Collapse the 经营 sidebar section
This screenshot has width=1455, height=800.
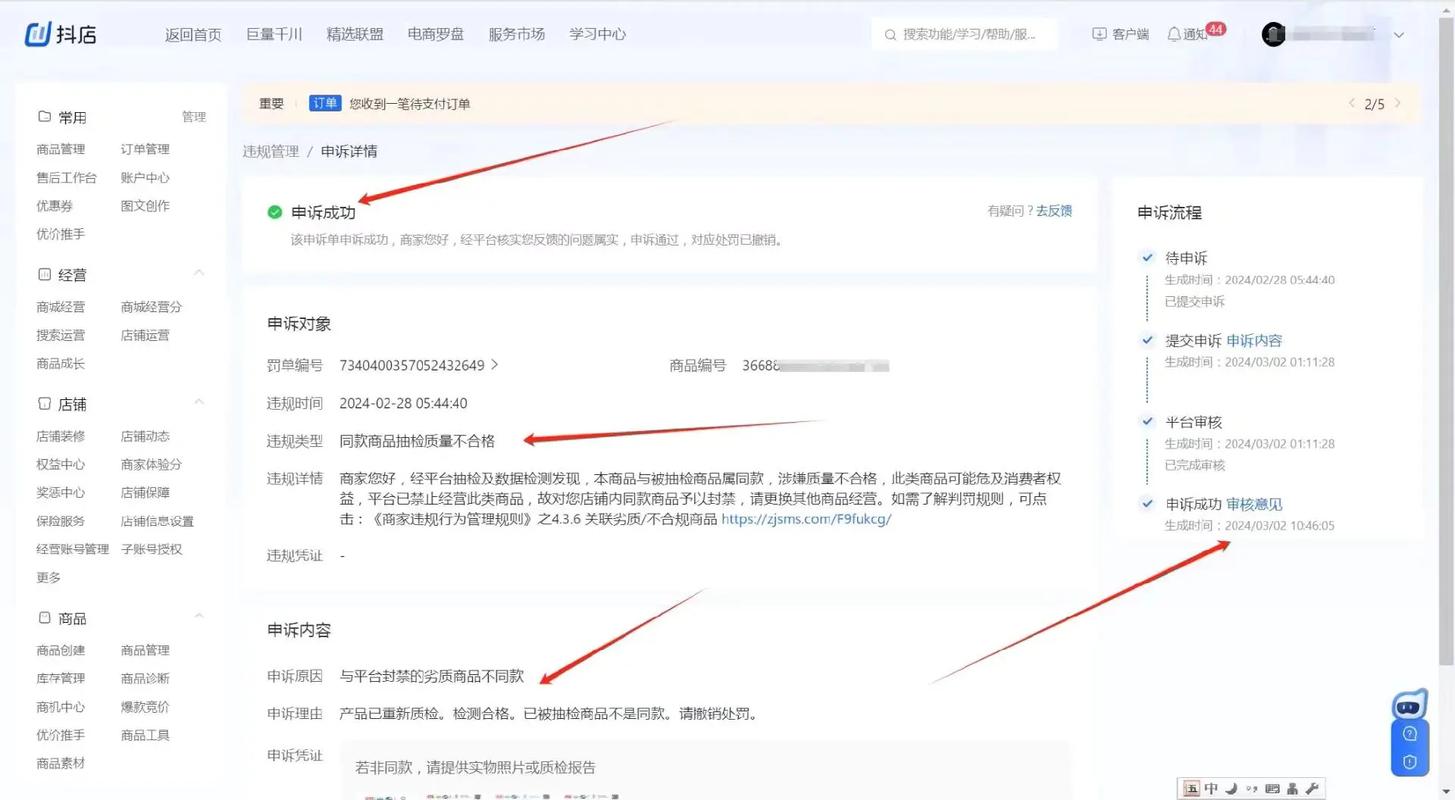199,273
